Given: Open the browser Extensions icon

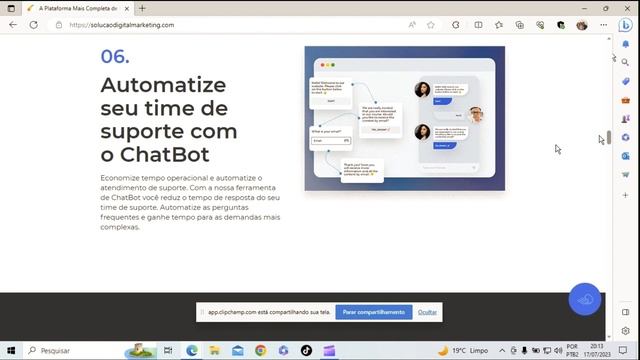Looking at the screenshot, I should pyautogui.click(x=456, y=25).
